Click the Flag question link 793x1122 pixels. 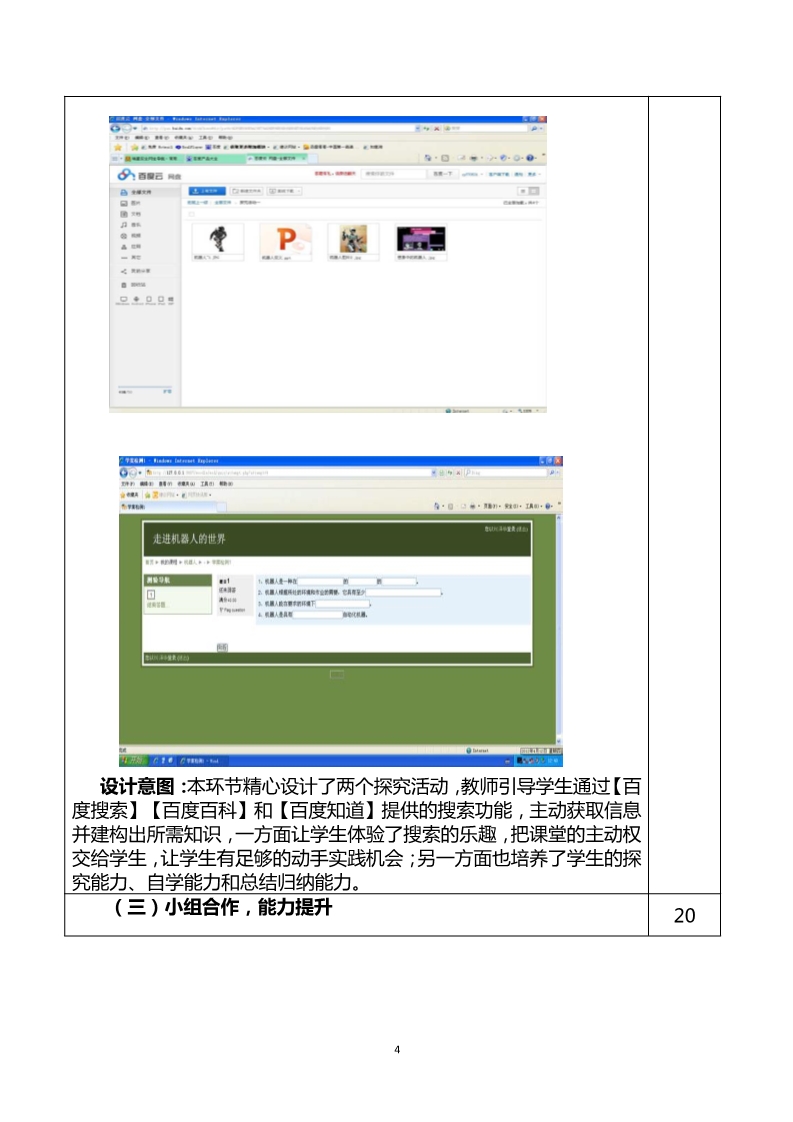232,610
